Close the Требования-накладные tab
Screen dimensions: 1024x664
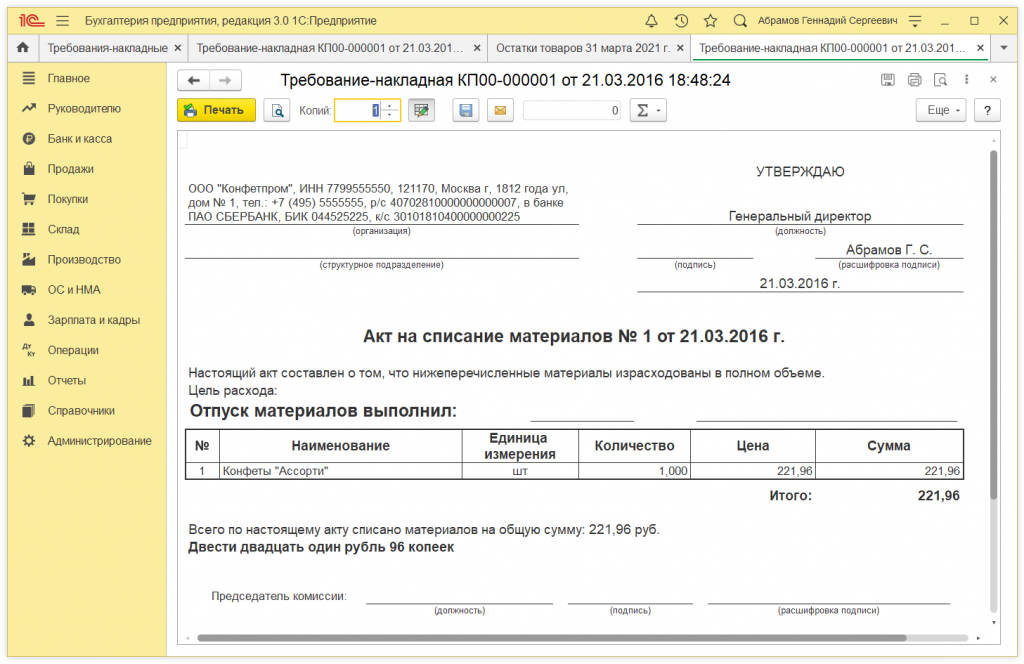pyautogui.click(x=178, y=48)
